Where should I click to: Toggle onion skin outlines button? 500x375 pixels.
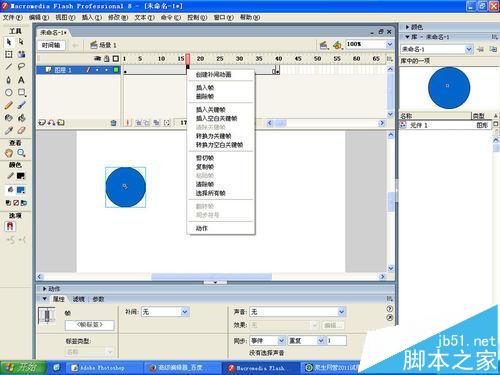[x=147, y=123]
